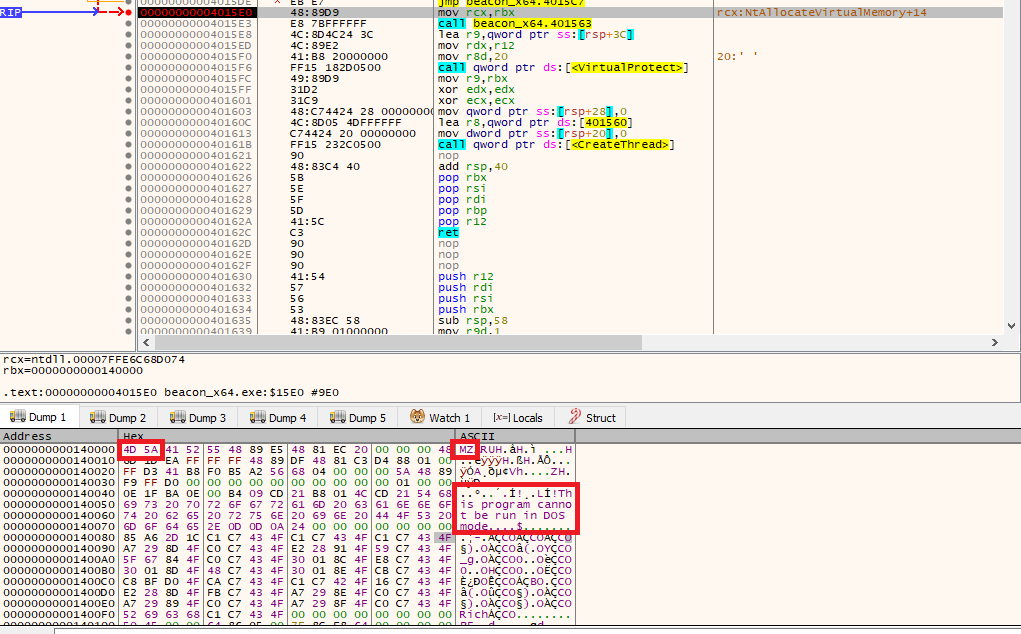Click the Dump 1 tab icon
This screenshot has width=1021, height=634.
coord(18,417)
